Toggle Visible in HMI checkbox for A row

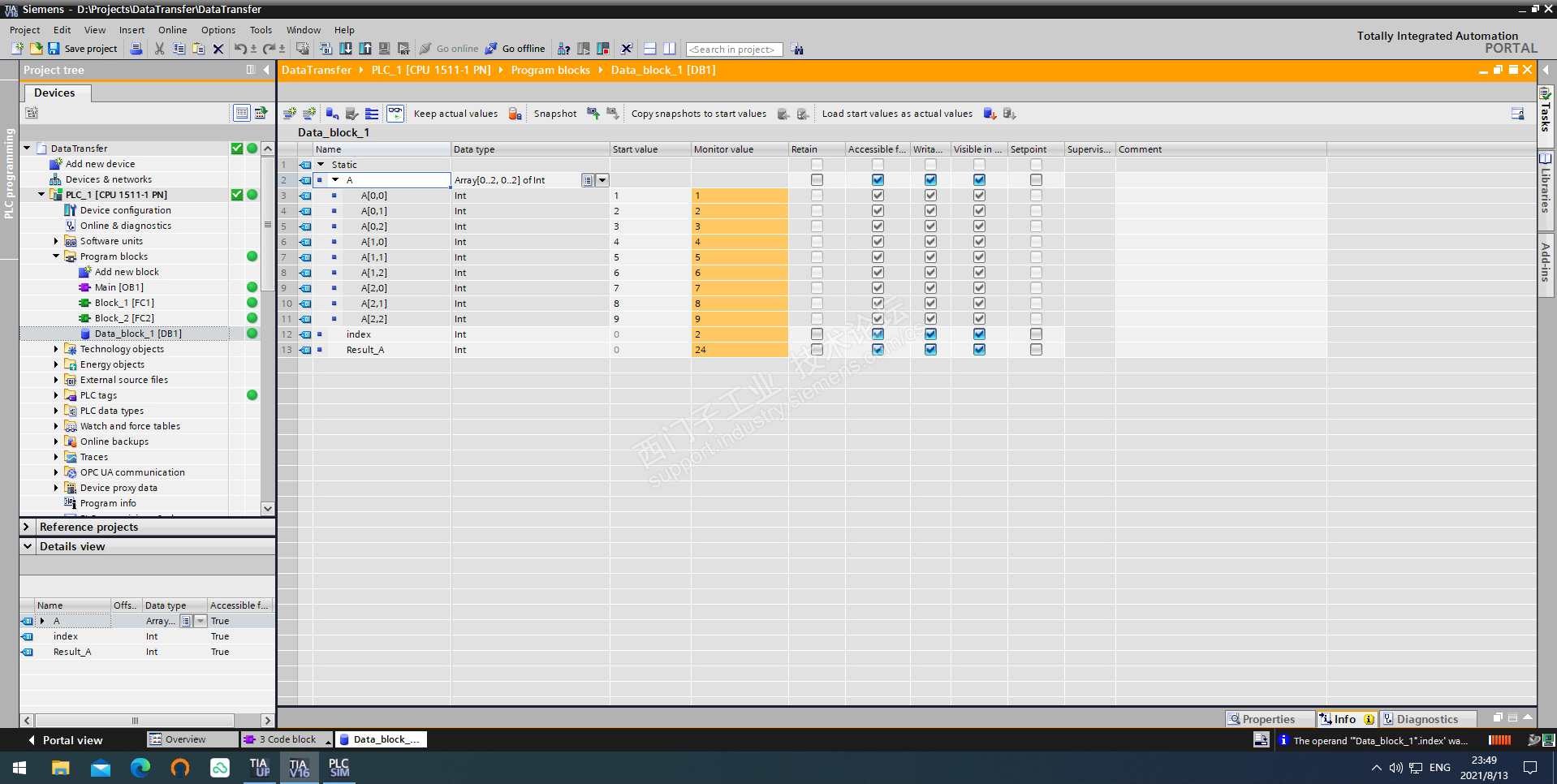click(979, 180)
